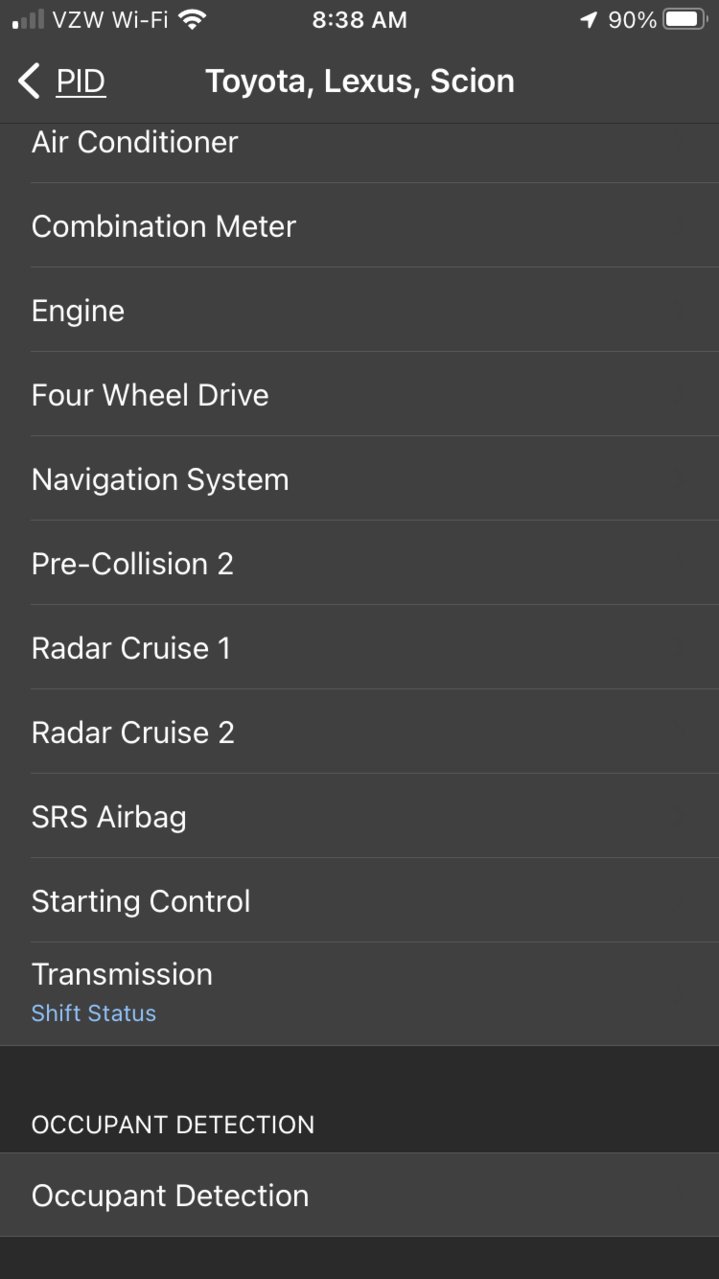719x1279 pixels.
Task: Select SRS Airbag
Action: (359, 815)
